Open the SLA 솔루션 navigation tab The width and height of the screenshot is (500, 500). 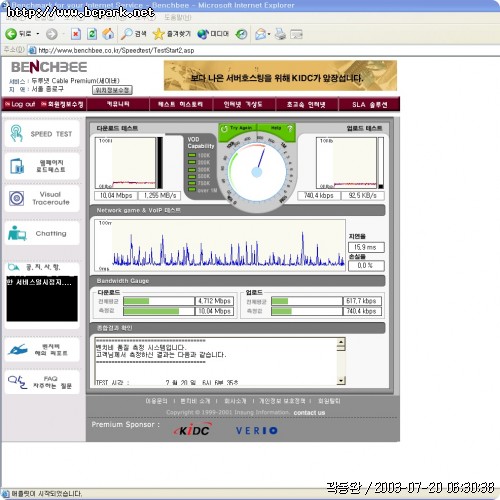[x=369, y=104]
